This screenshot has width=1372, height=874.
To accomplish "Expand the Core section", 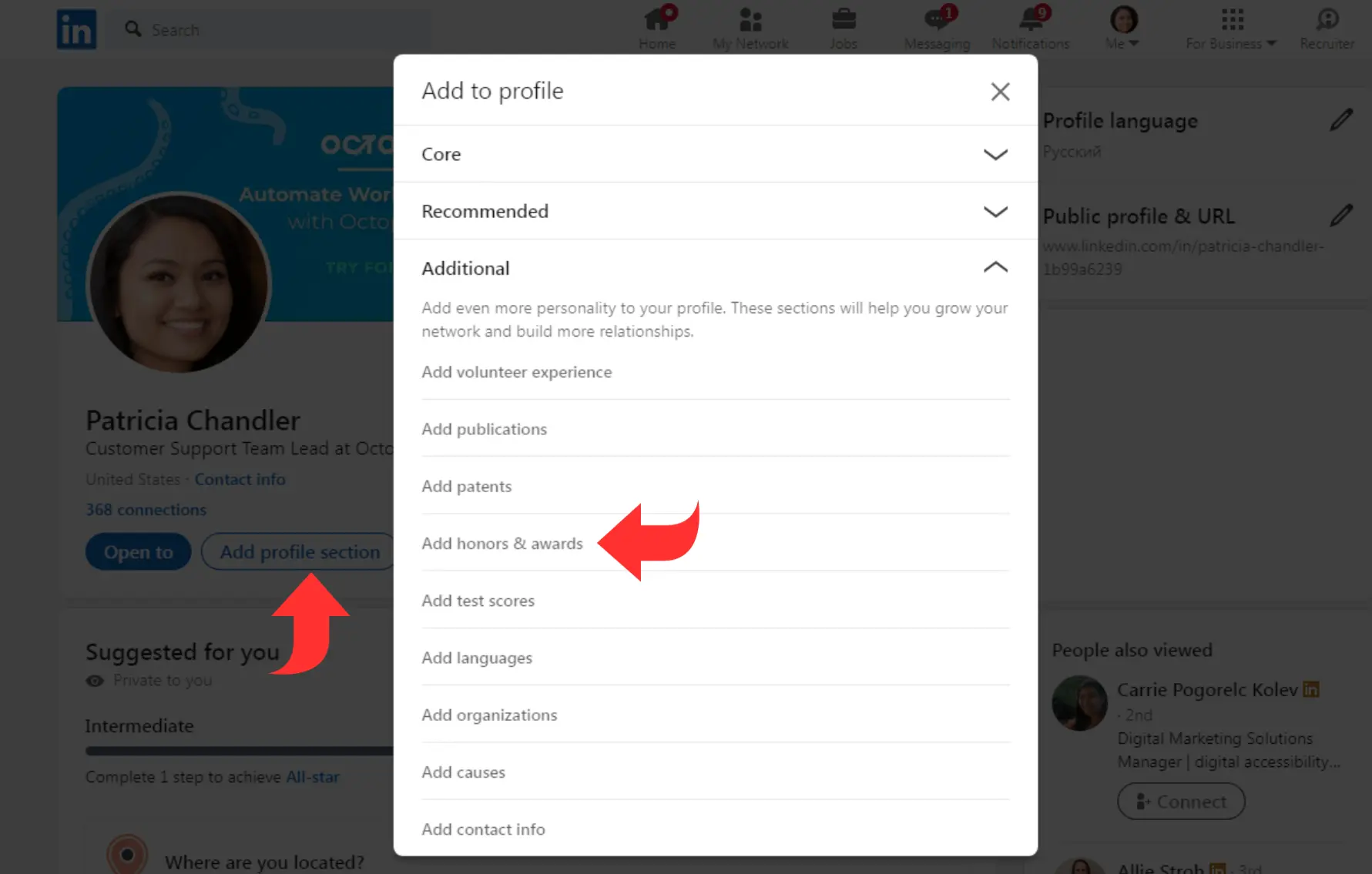I will [716, 154].
